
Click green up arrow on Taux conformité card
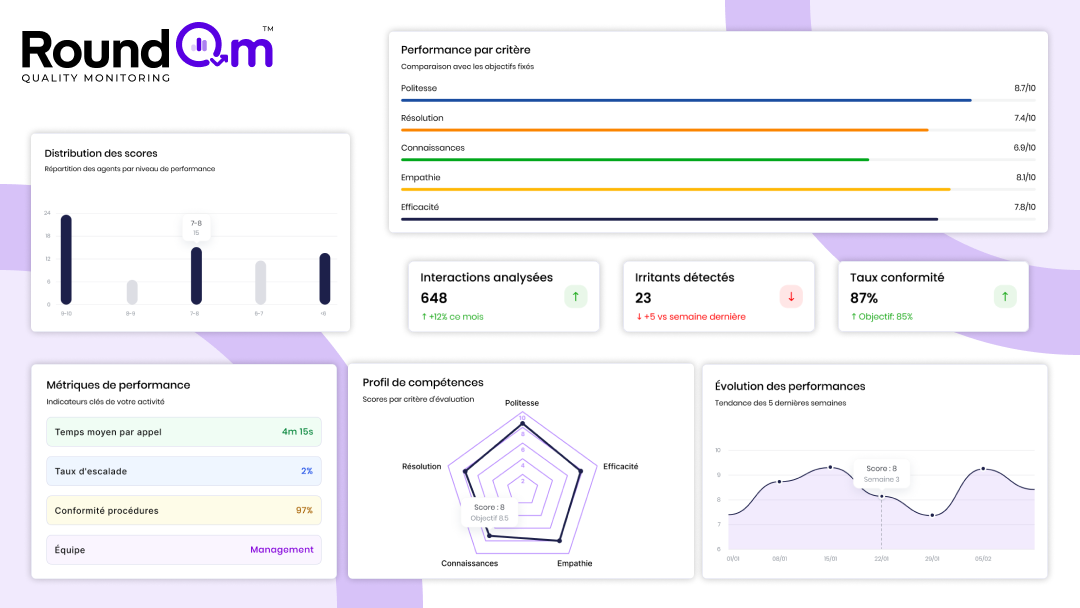click(x=1004, y=296)
